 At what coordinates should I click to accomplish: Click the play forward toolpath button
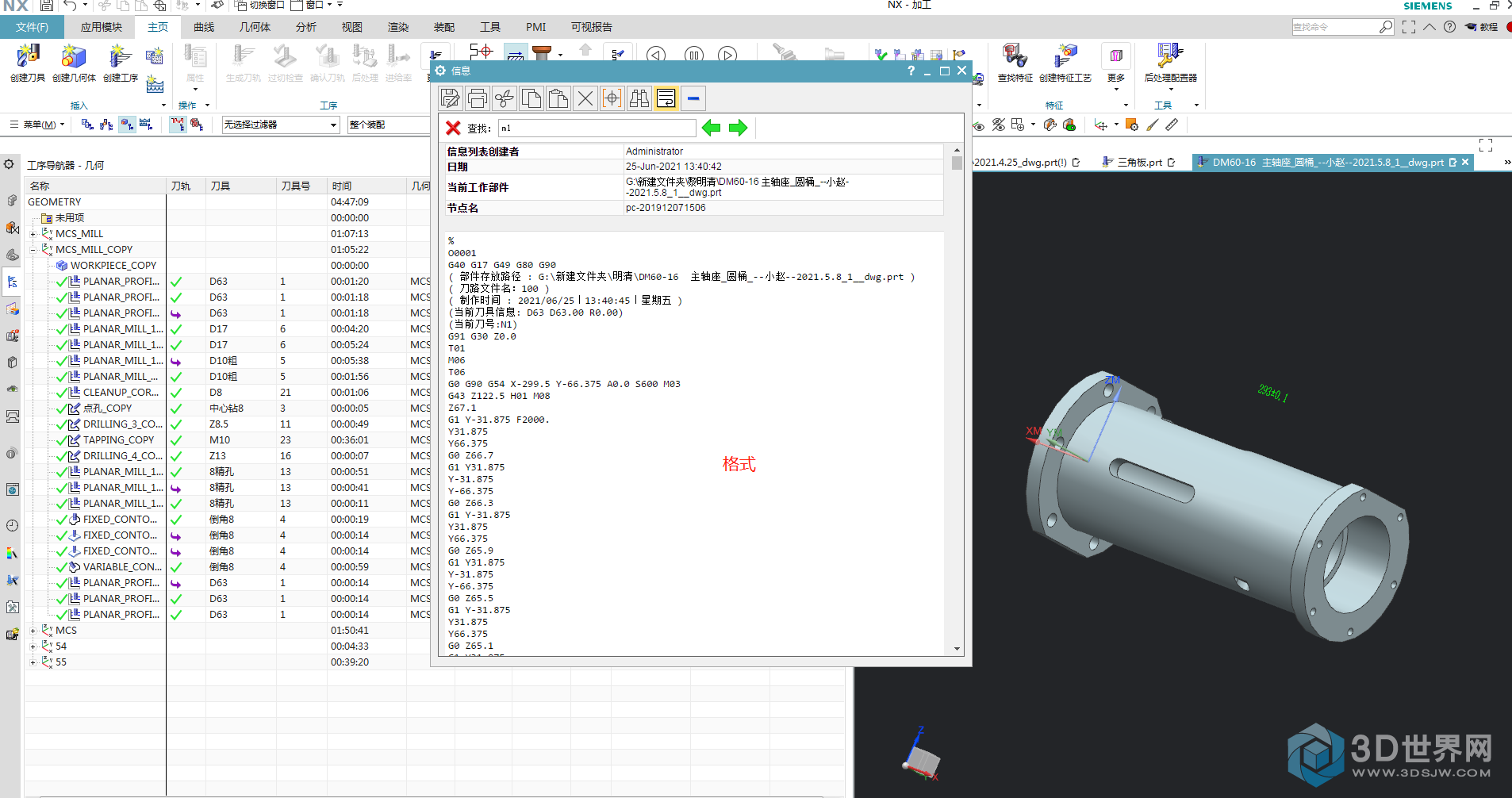[x=727, y=55]
